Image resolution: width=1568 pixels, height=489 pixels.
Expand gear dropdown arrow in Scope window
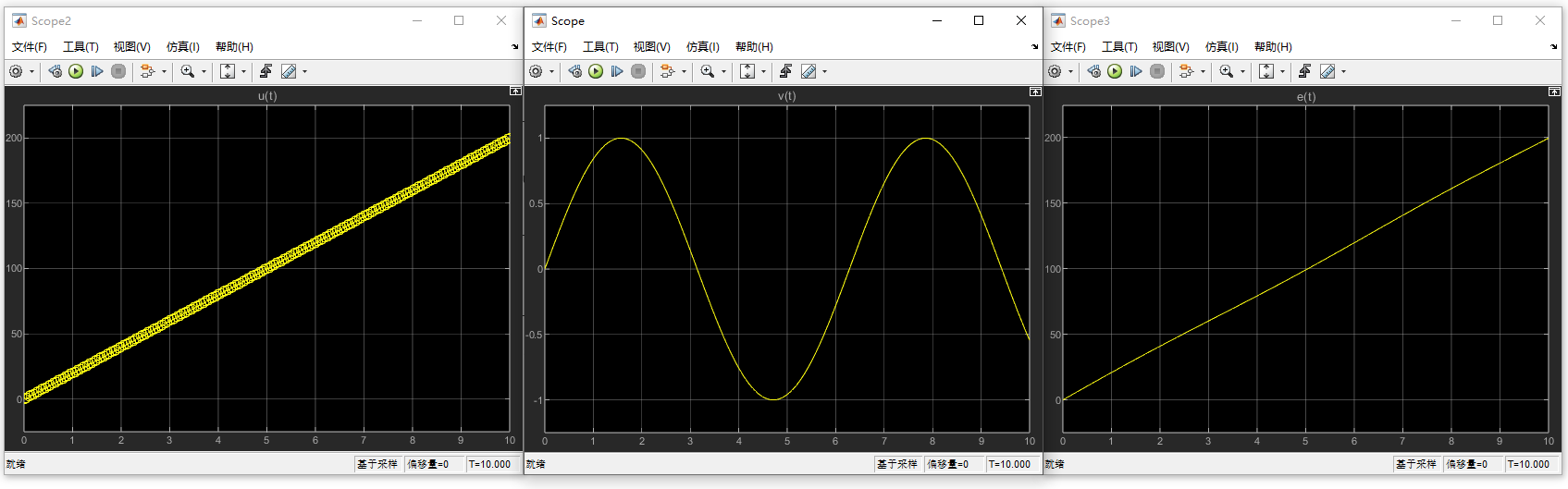point(551,71)
